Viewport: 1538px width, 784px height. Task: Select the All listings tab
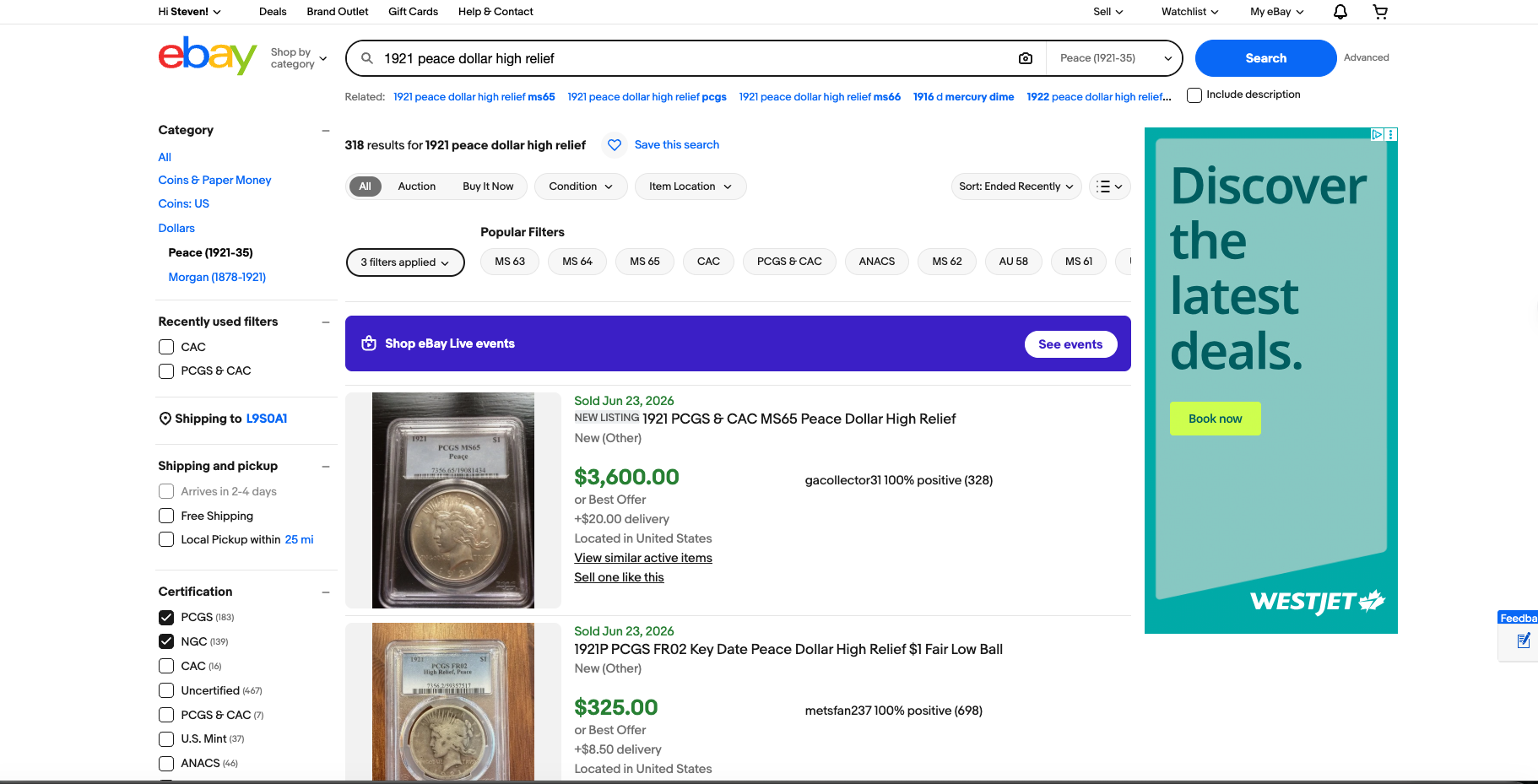pos(366,187)
